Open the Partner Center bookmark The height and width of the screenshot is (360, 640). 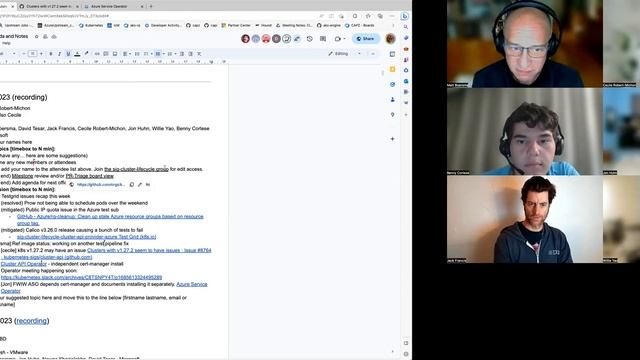pos(236,25)
